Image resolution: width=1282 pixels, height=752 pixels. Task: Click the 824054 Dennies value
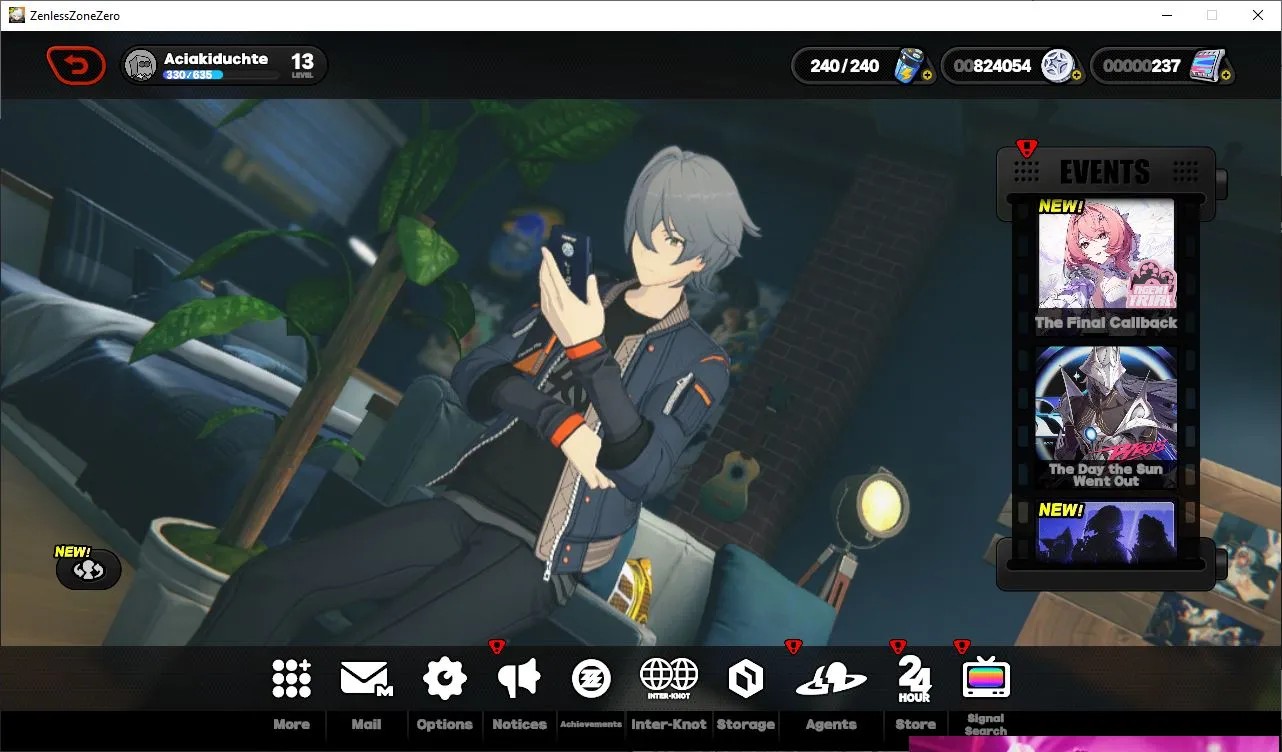coord(993,66)
